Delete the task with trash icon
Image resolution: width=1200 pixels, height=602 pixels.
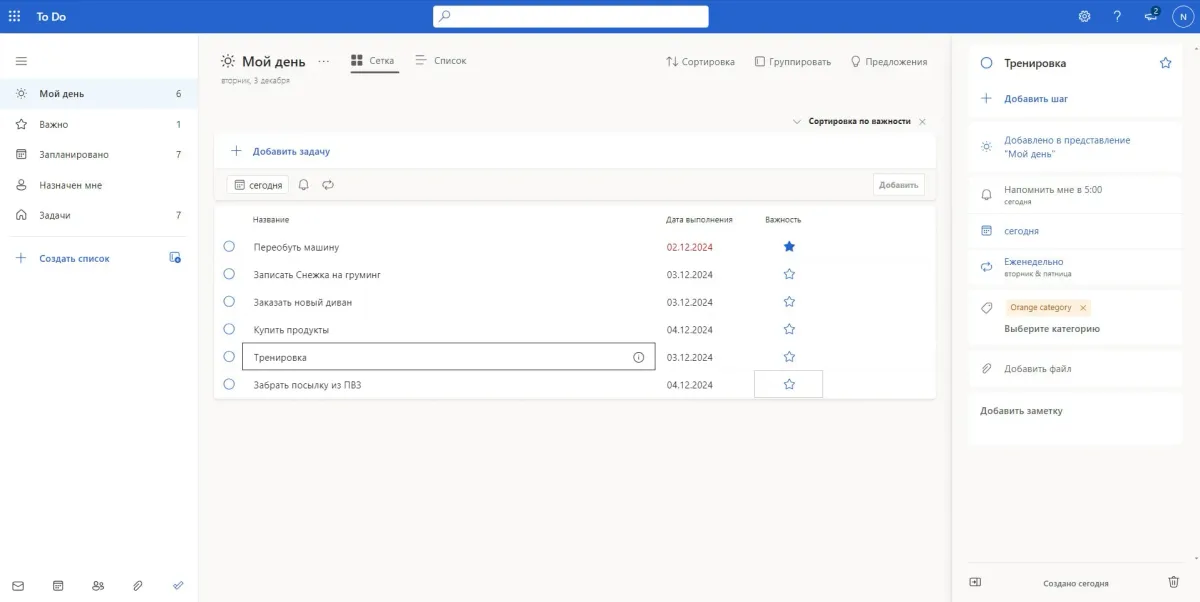click(x=1173, y=582)
